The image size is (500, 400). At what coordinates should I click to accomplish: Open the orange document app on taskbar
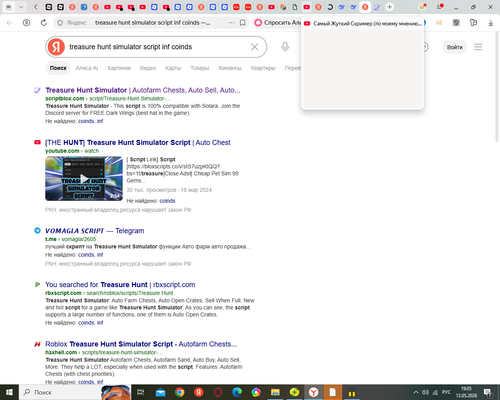coord(333,392)
